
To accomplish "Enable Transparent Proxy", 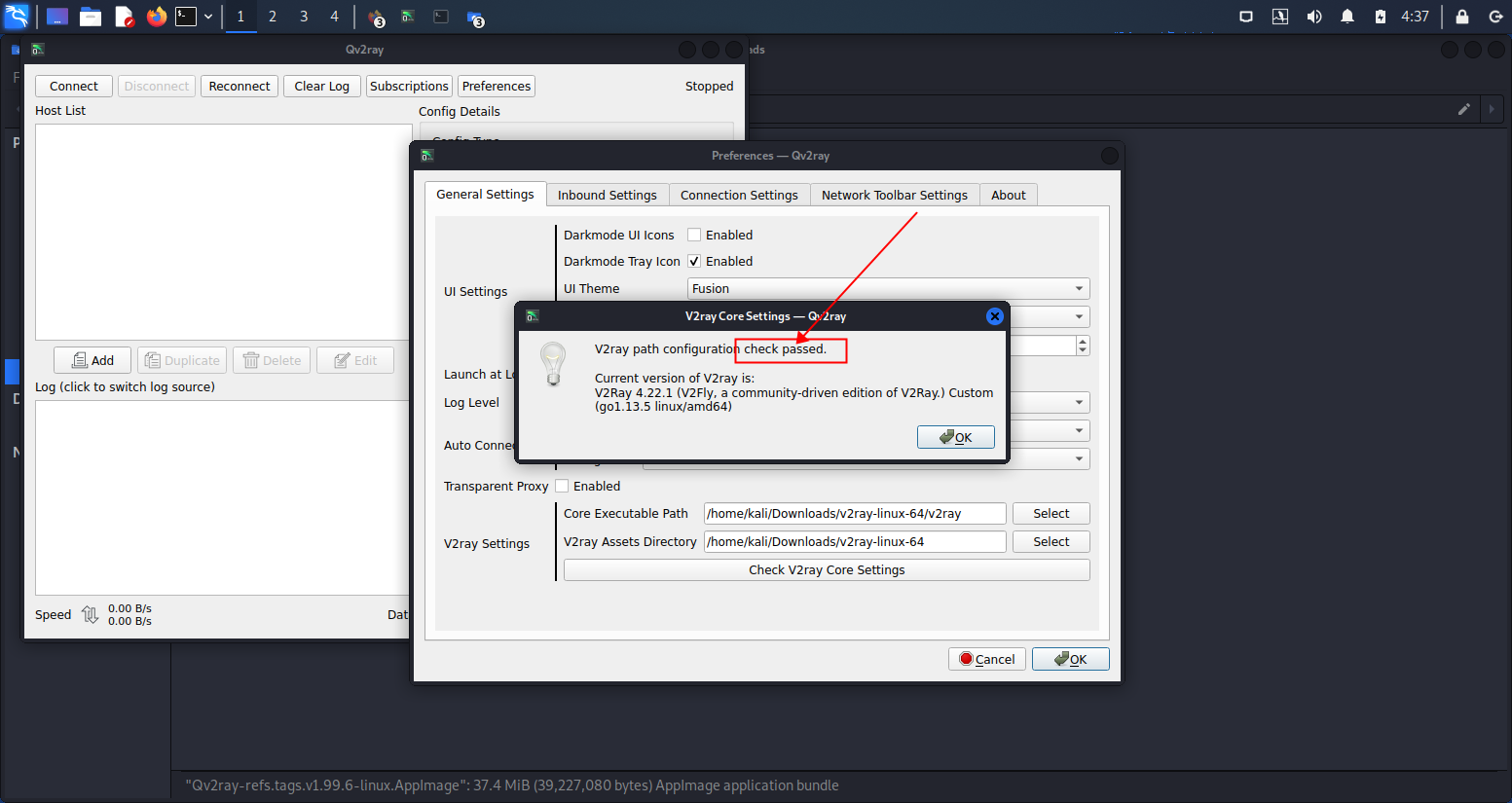I will (x=562, y=486).
